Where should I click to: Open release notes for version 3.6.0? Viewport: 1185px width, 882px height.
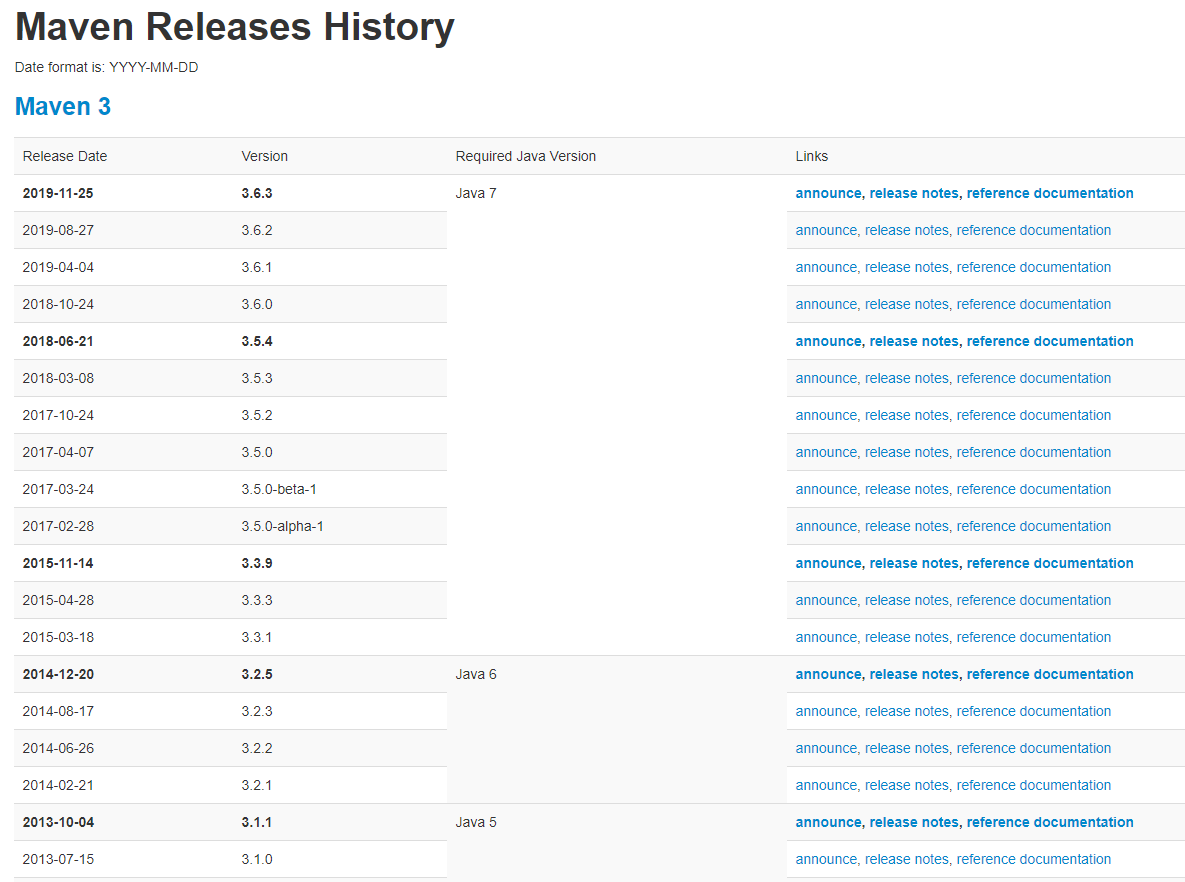pos(907,305)
